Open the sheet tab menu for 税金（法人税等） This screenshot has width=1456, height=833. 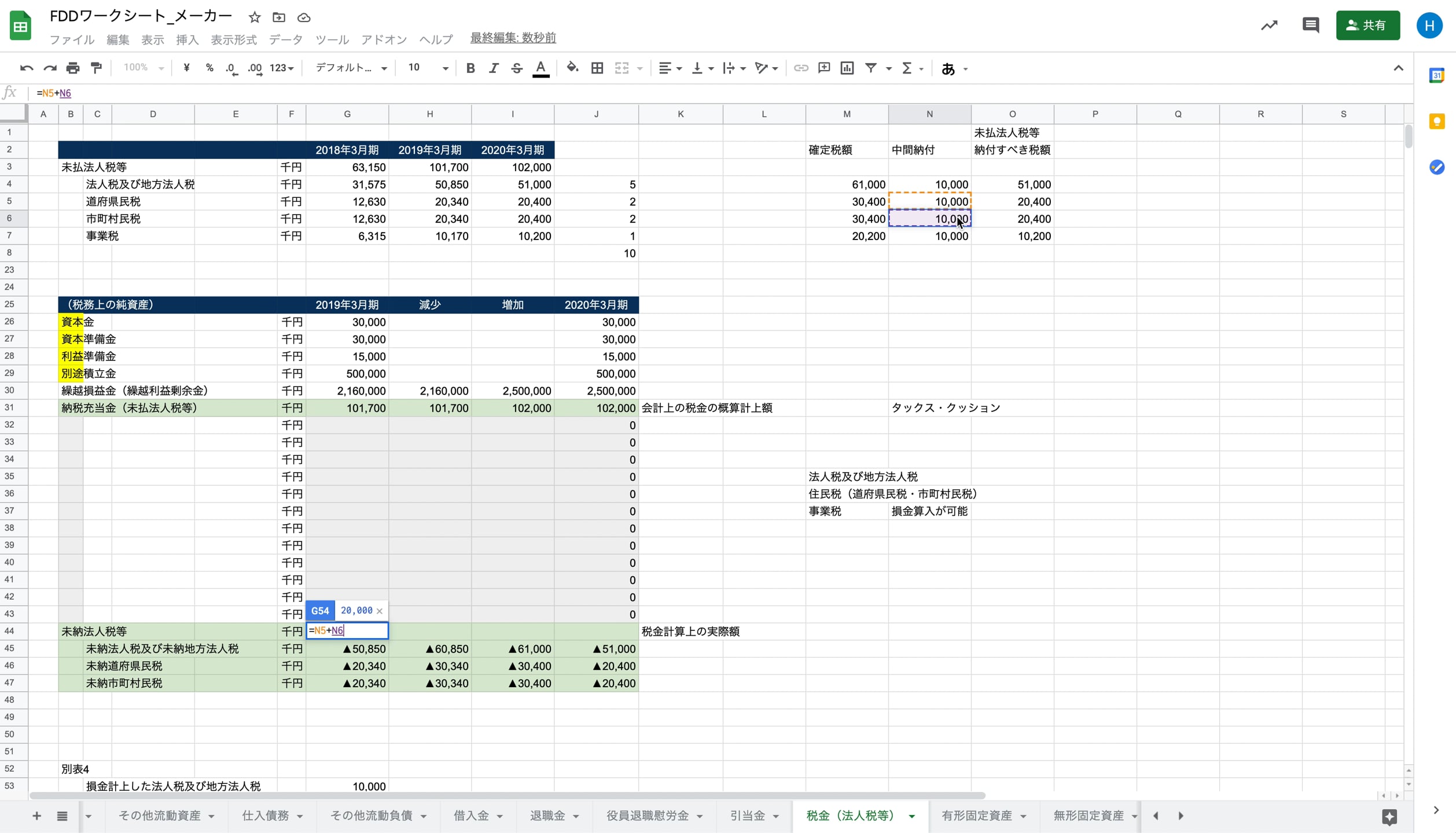(910, 816)
